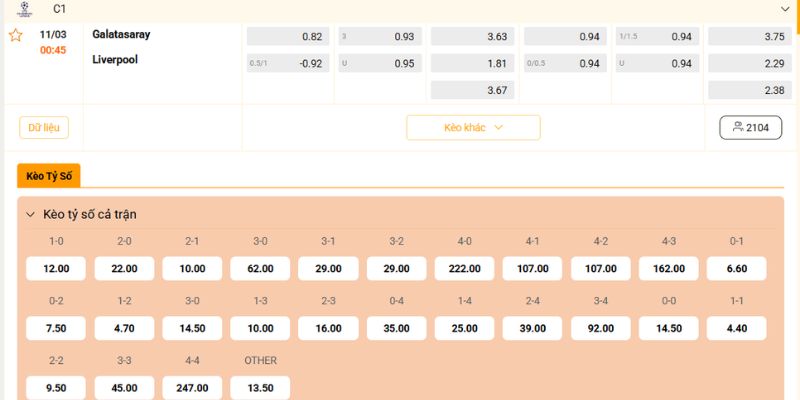Switch to the Kèo Tỷ Số tab
The image size is (800, 400).
49,176
